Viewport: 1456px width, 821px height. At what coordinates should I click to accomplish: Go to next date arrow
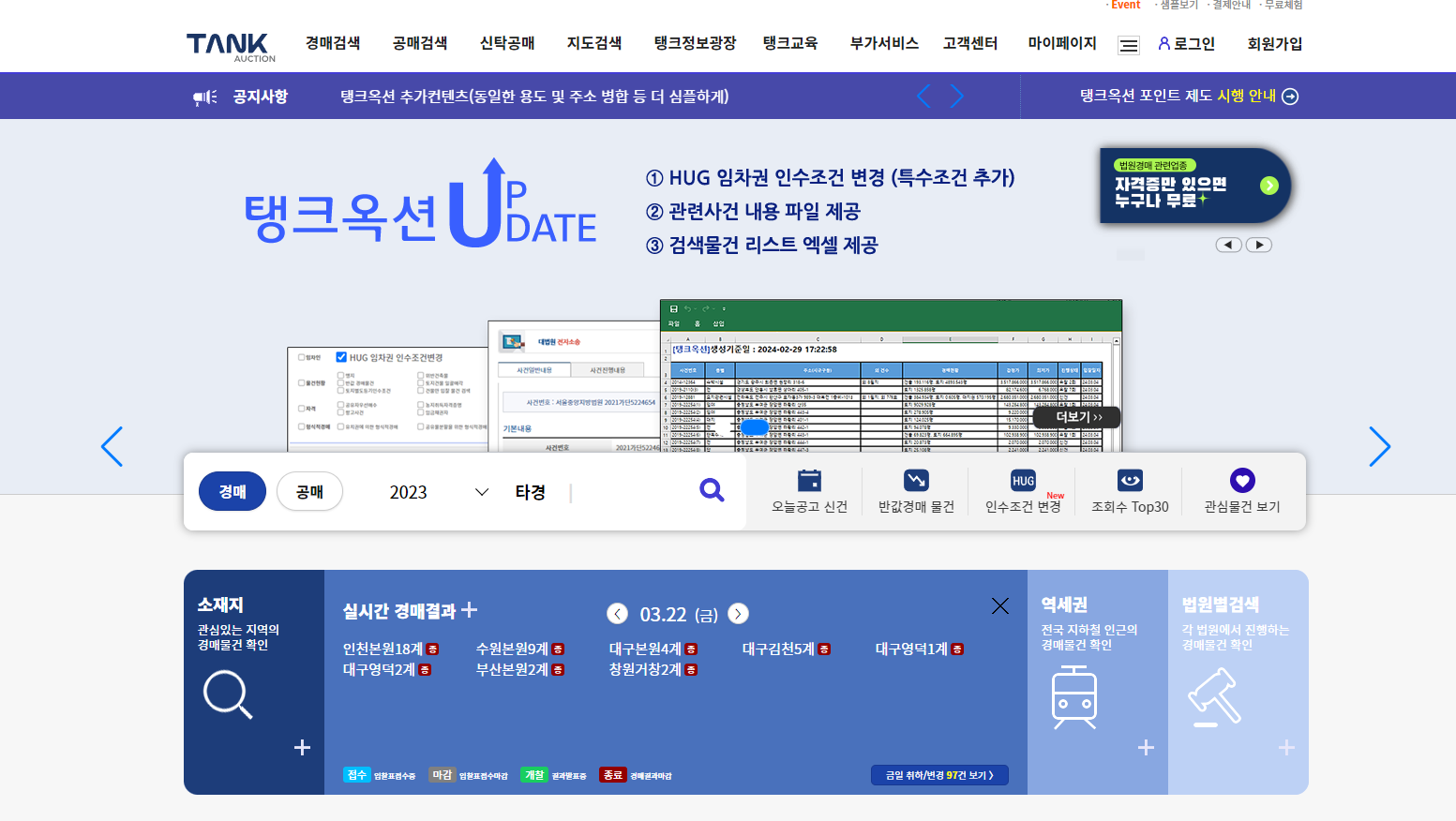coord(738,614)
